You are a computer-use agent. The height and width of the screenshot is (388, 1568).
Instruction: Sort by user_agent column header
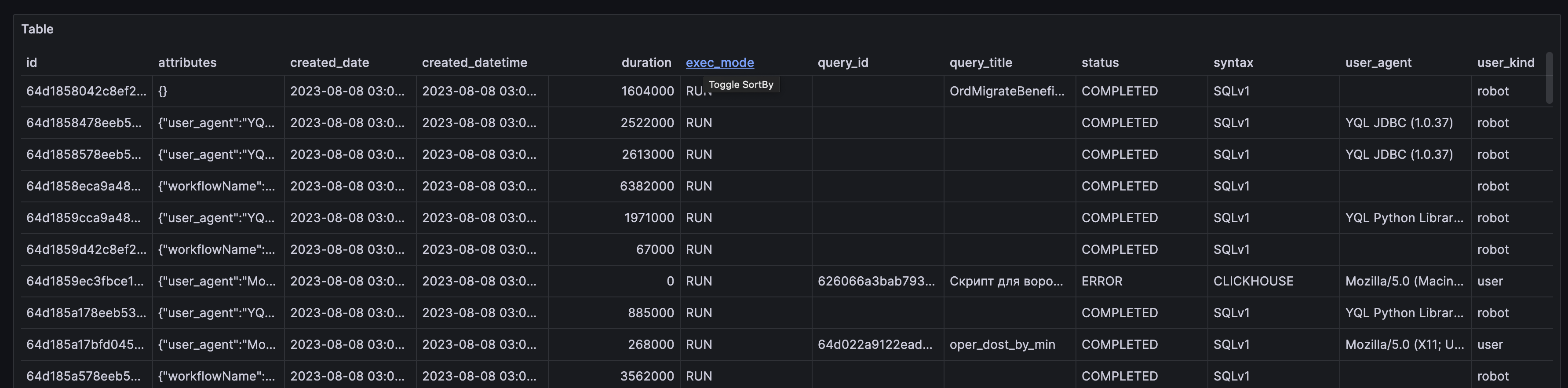point(1378,63)
